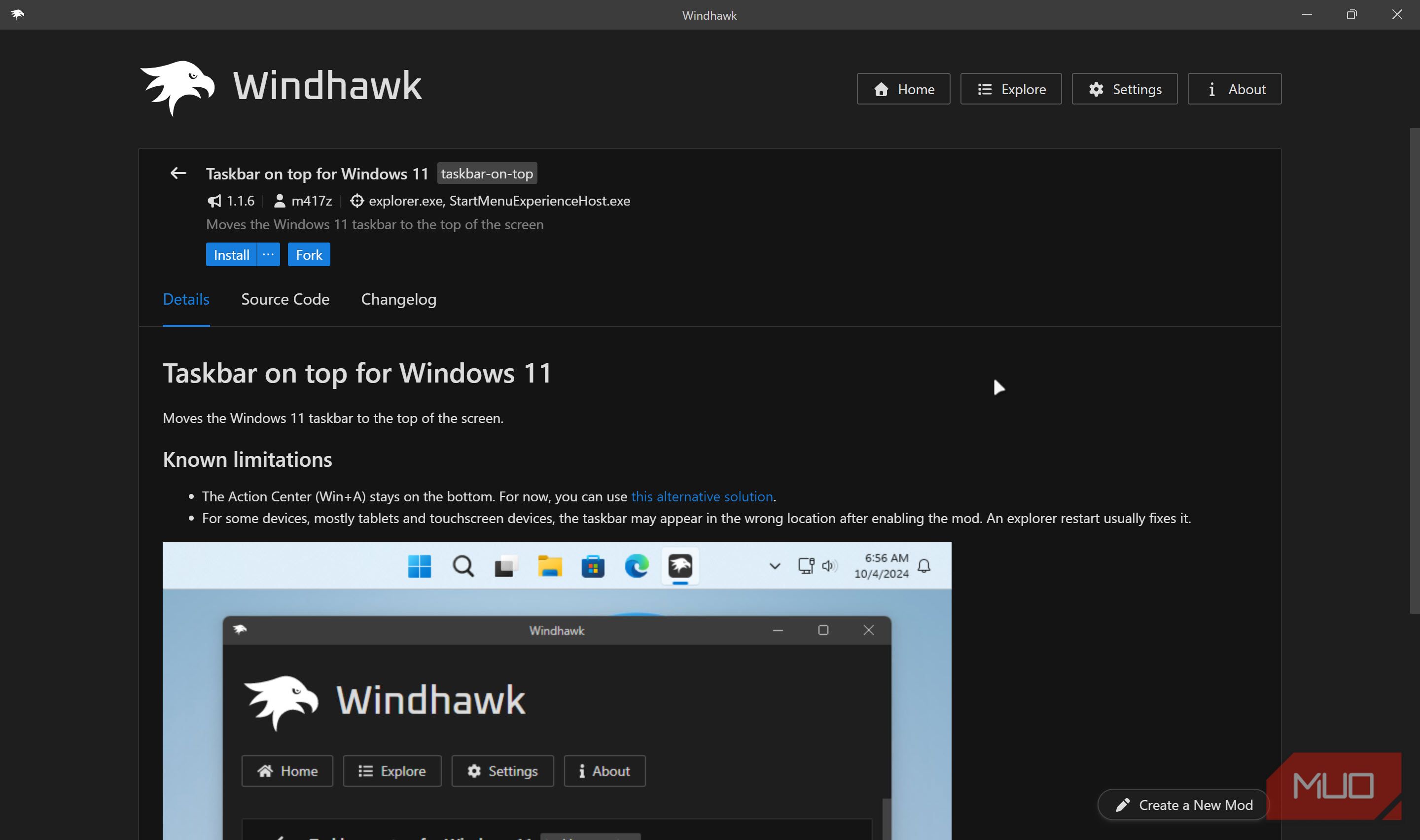
Task: Open the About page
Action: click(1234, 89)
